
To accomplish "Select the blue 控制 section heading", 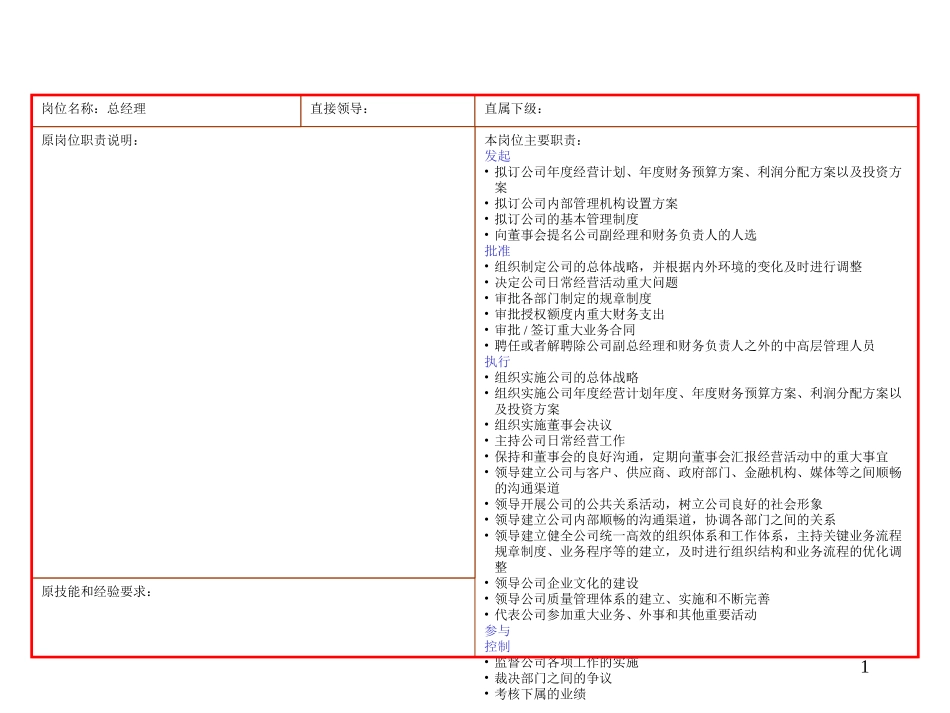I will 497,646.
